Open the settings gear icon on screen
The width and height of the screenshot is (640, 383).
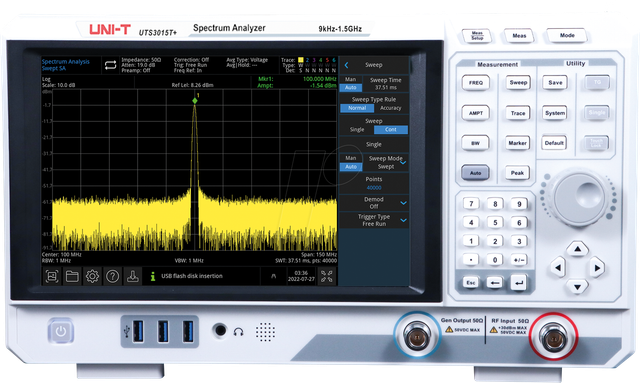coord(92,276)
